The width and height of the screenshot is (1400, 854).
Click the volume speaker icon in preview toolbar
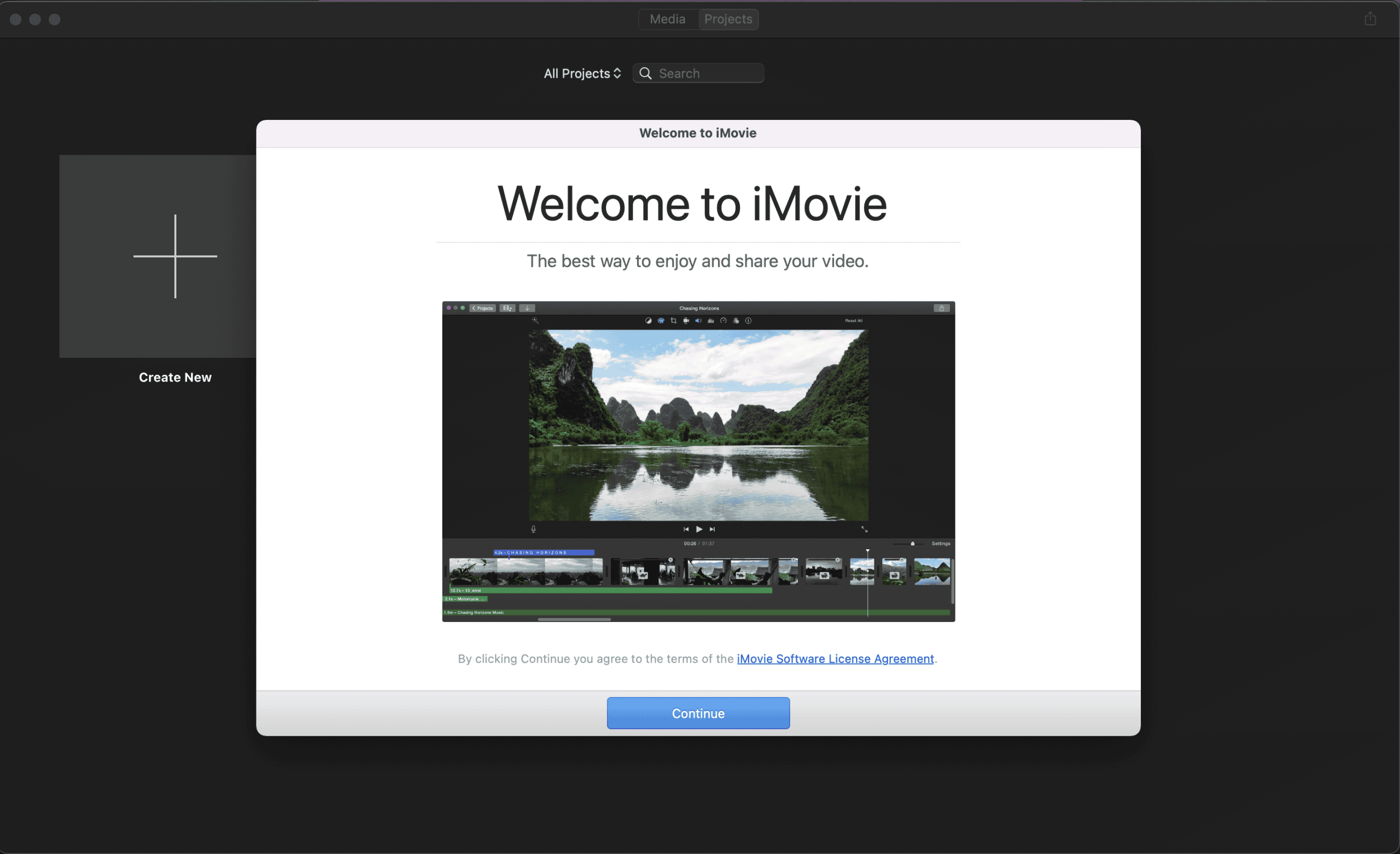[698, 321]
